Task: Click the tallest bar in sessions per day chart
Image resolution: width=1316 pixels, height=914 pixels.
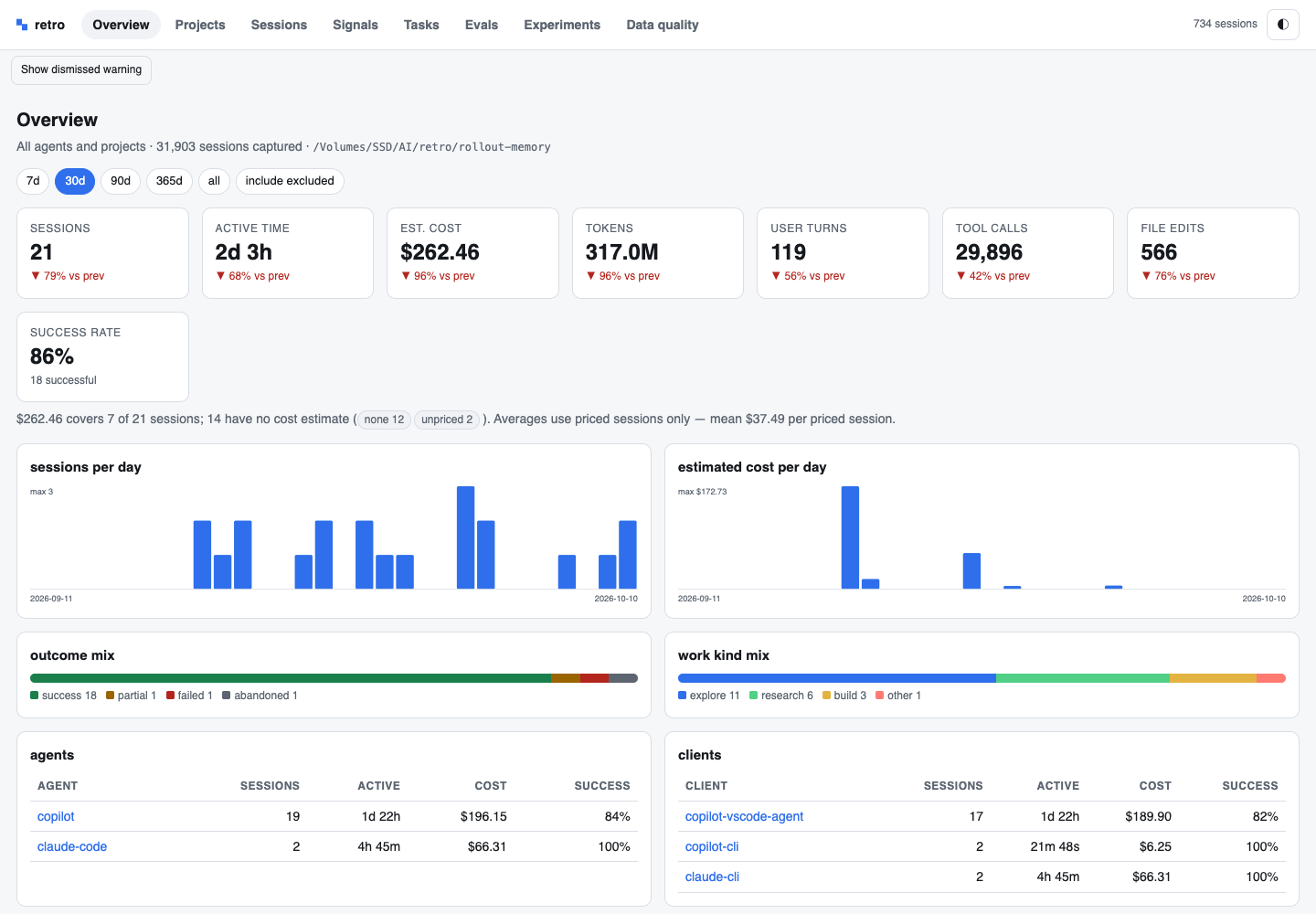Action: [465, 537]
